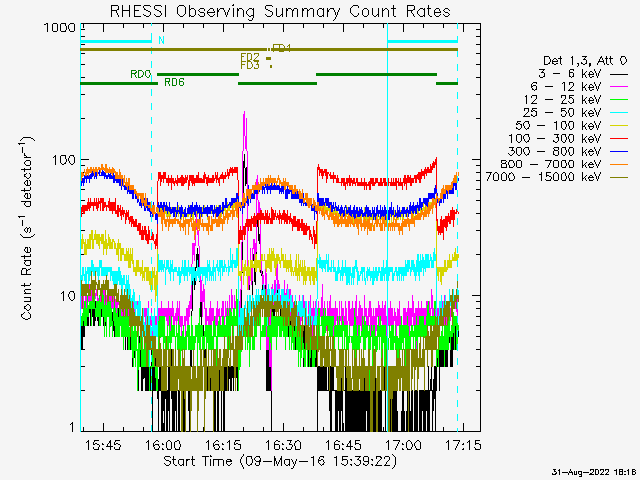
Task: Click the yellow line swatch for 50-100 keV
Action: [x=619, y=126]
